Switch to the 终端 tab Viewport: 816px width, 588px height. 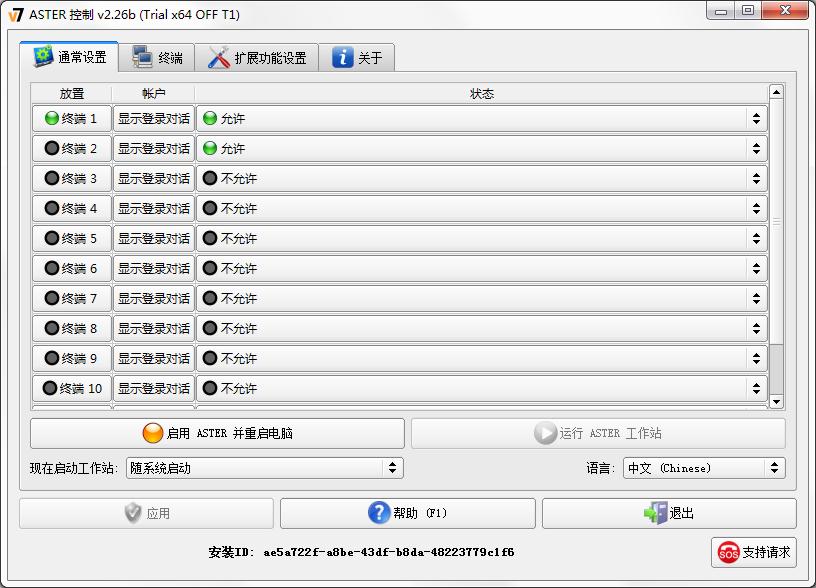[x=157, y=58]
